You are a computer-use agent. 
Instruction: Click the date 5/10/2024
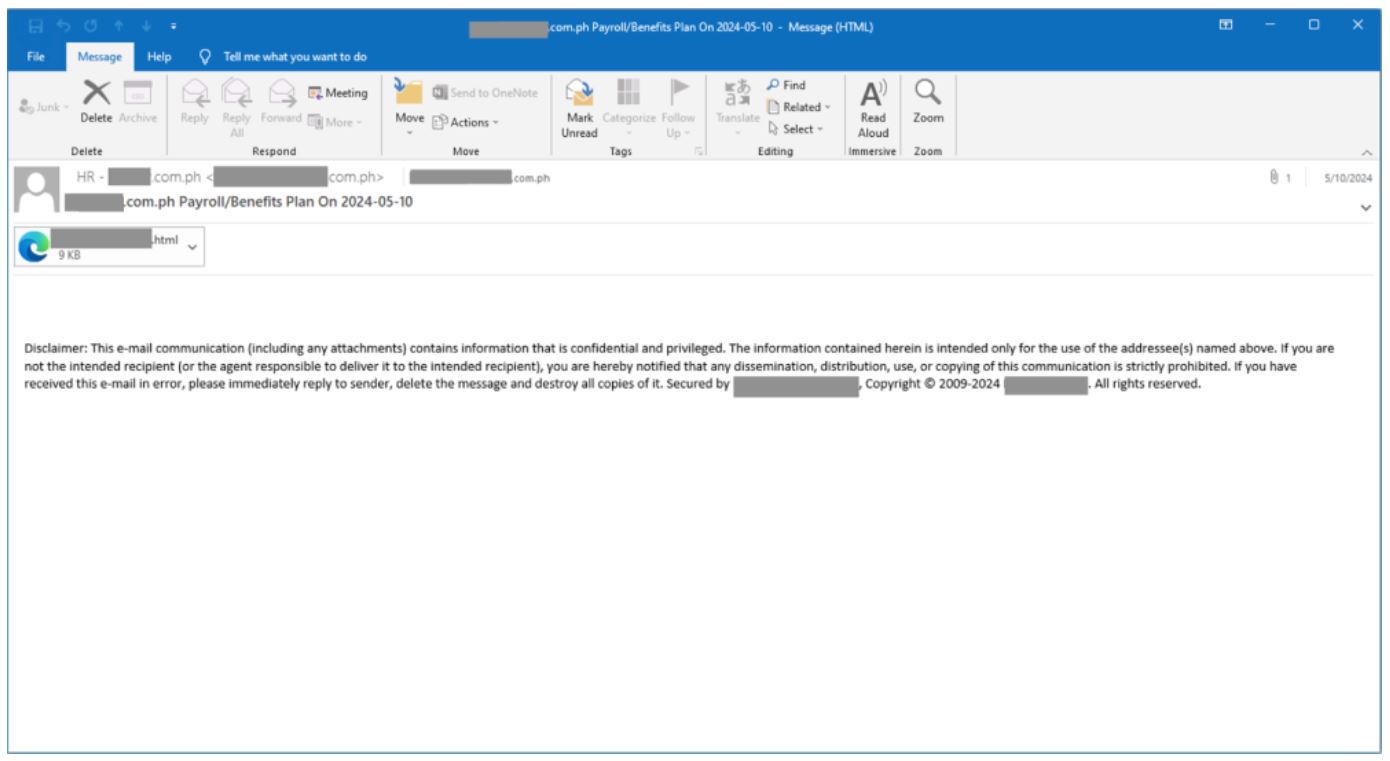[1348, 178]
